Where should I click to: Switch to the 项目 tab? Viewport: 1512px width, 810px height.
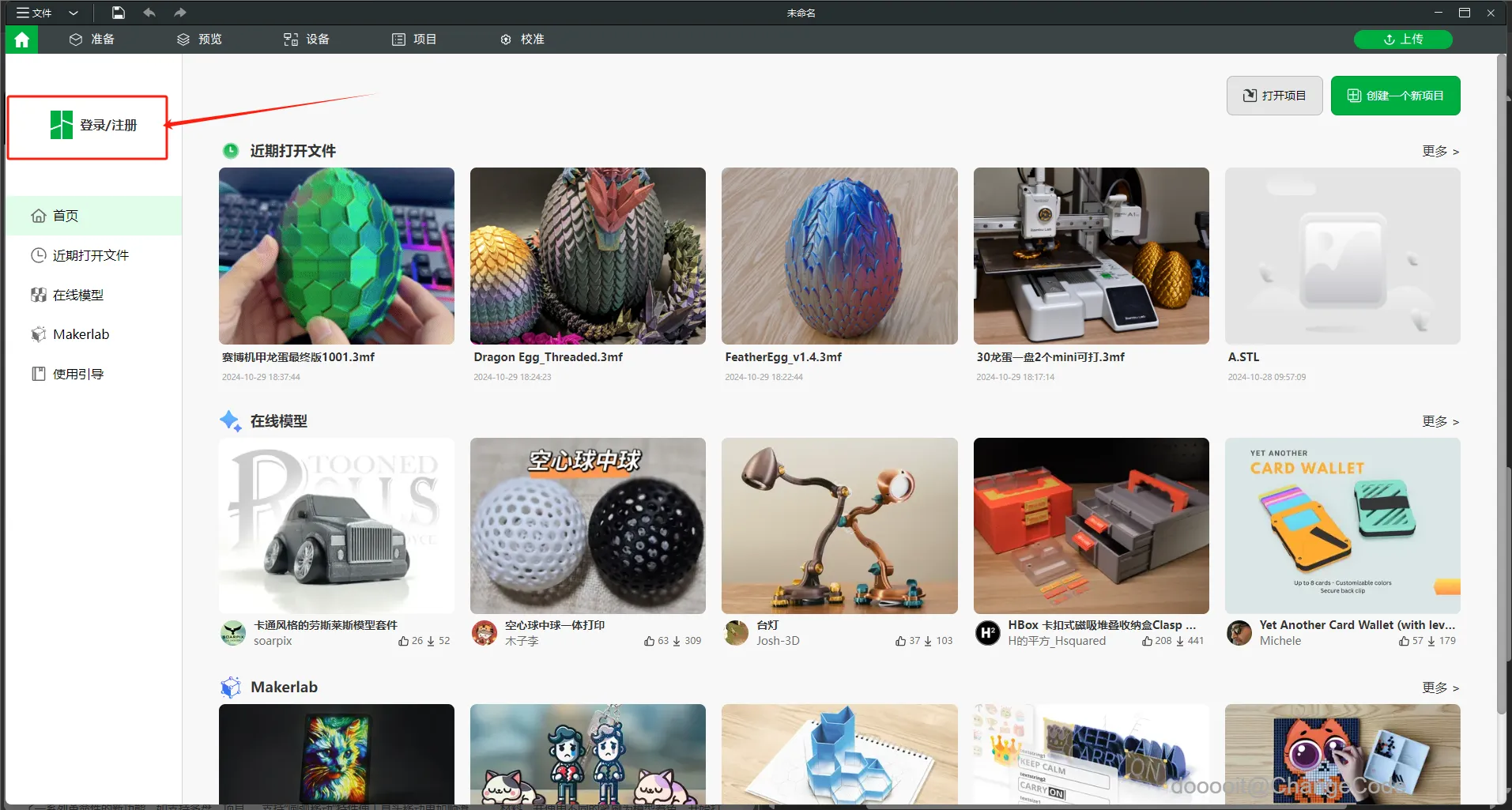pyautogui.click(x=414, y=40)
